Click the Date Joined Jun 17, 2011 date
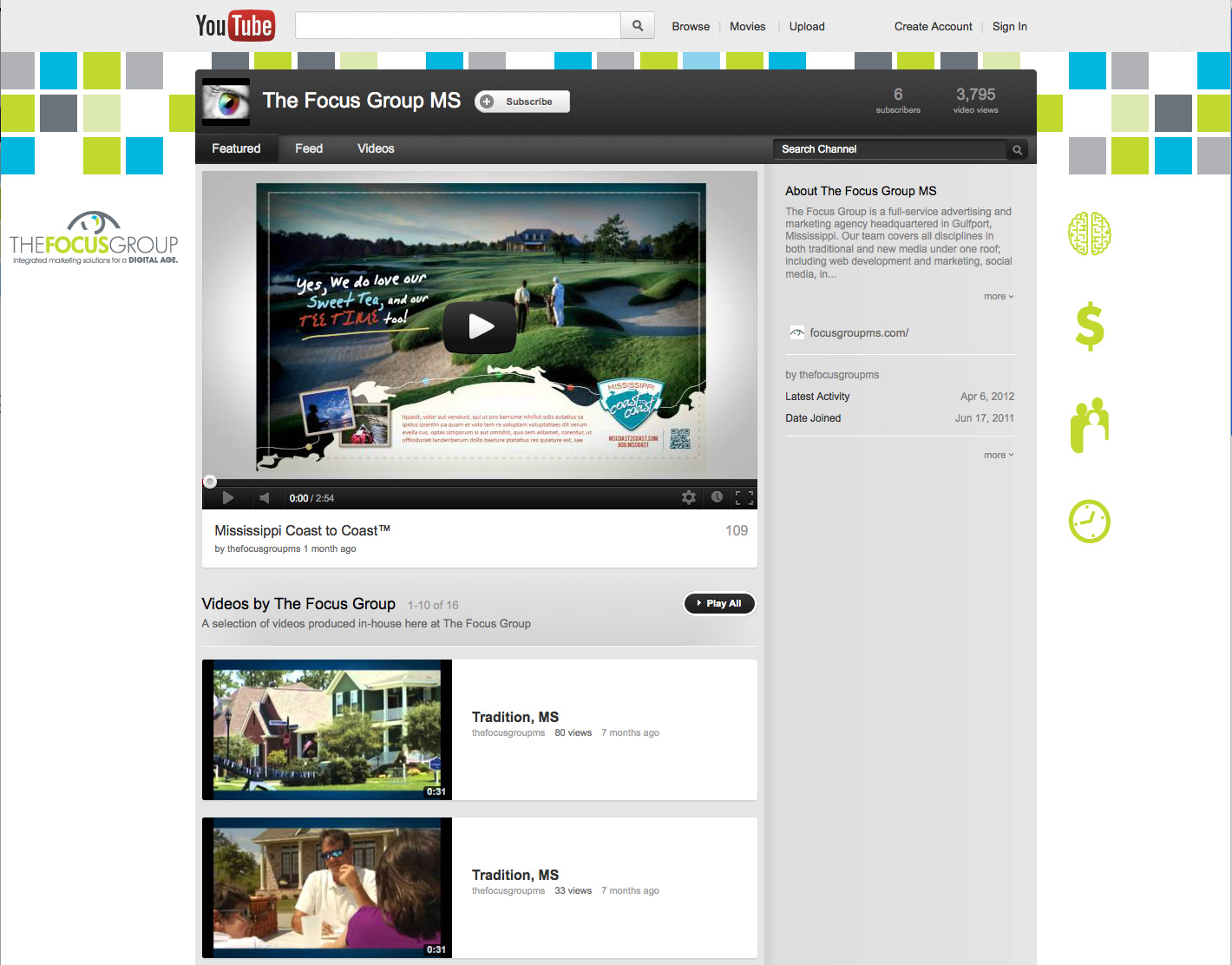The height and width of the screenshot is (965, 1232). point(985,418)
